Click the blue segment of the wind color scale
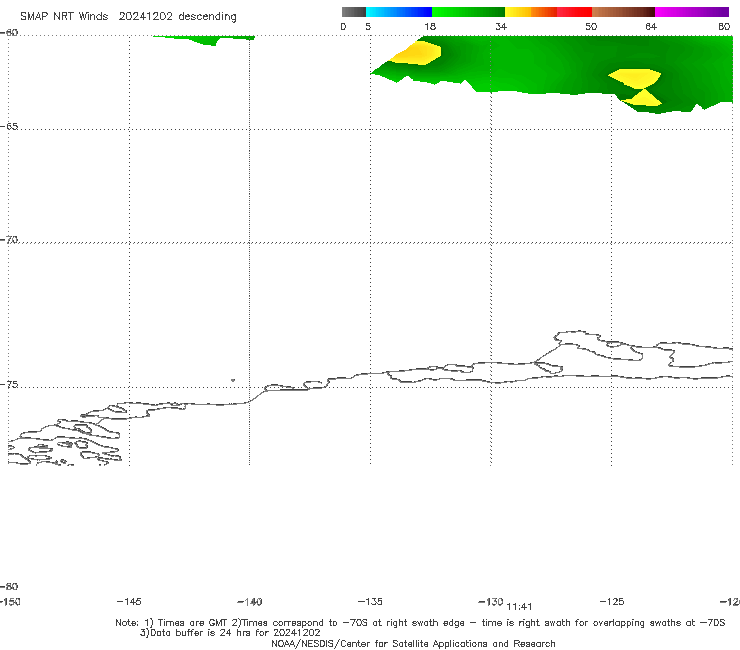The image size is (740, 650). (399, 12)
